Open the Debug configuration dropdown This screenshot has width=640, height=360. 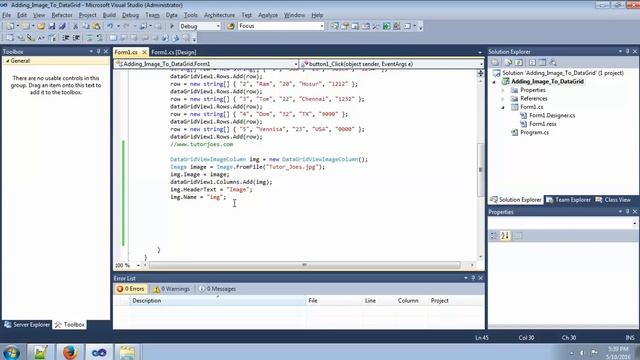[218, 26]
